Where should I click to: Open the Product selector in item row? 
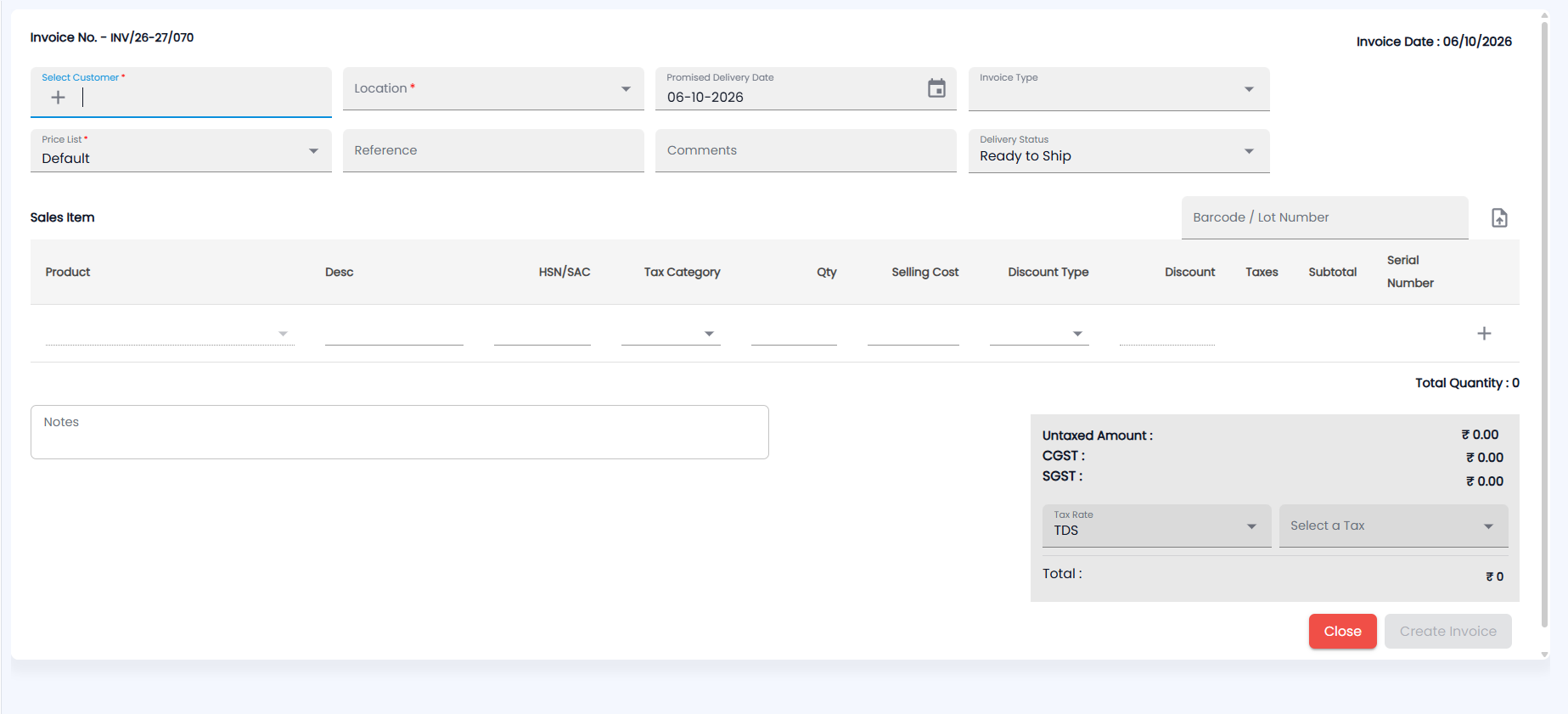[170, 334]
